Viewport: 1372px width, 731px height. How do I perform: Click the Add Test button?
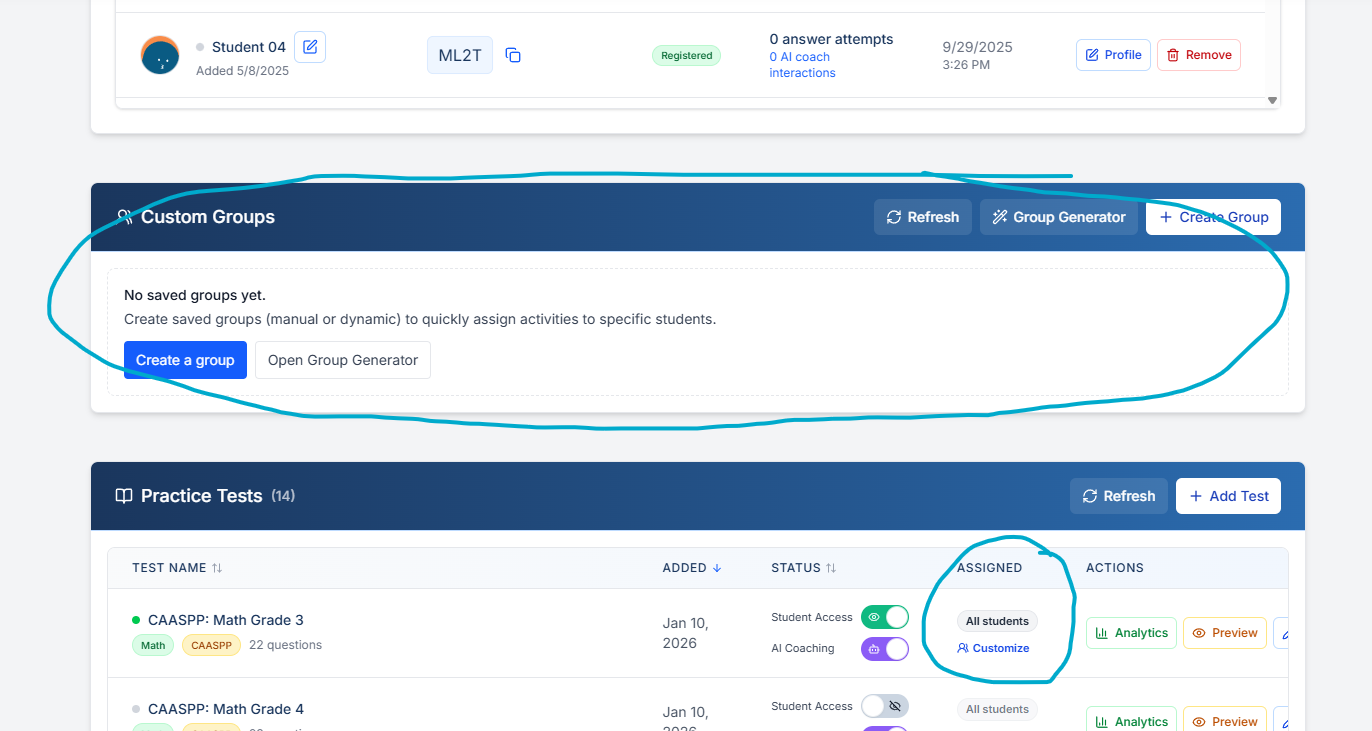click(x=1227, y=496)
